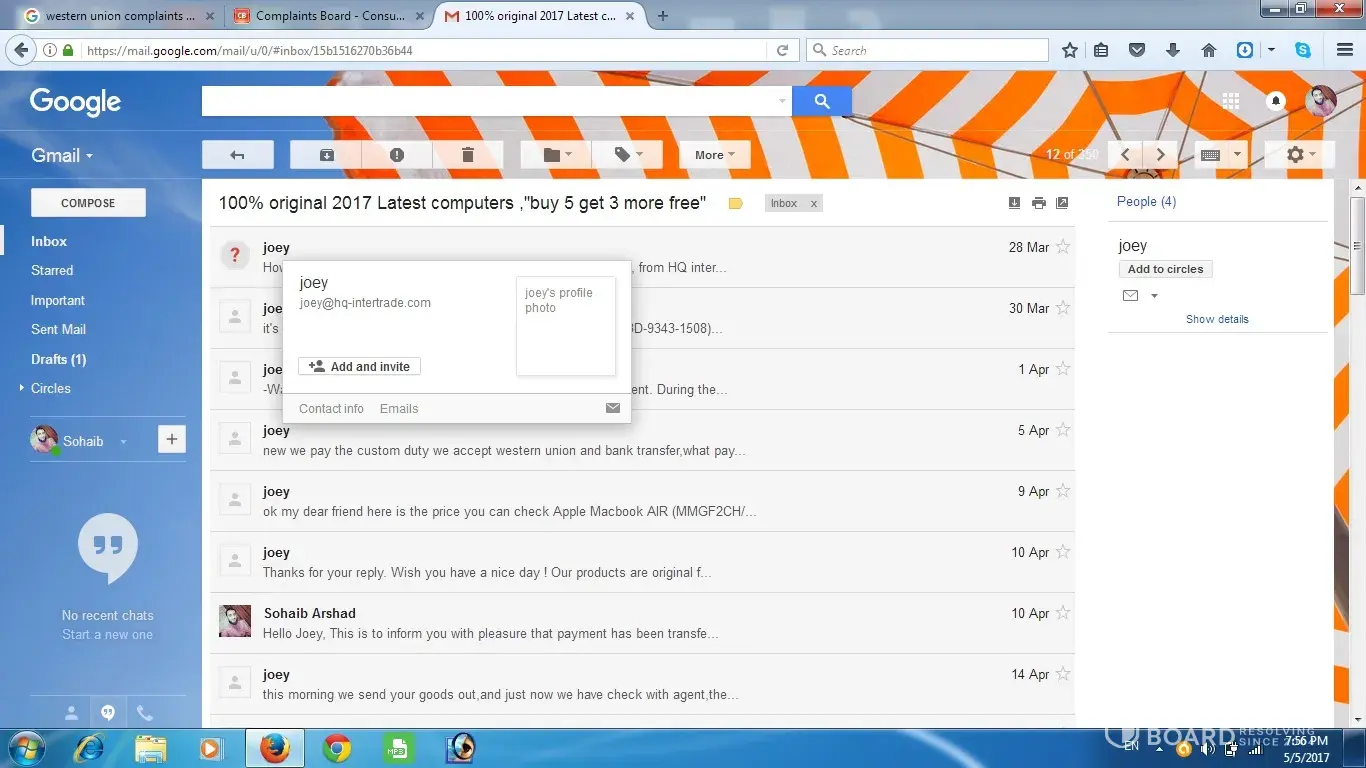Toggle yellow importance marker beside subject
1366x768 pixels.
point(735,204)
